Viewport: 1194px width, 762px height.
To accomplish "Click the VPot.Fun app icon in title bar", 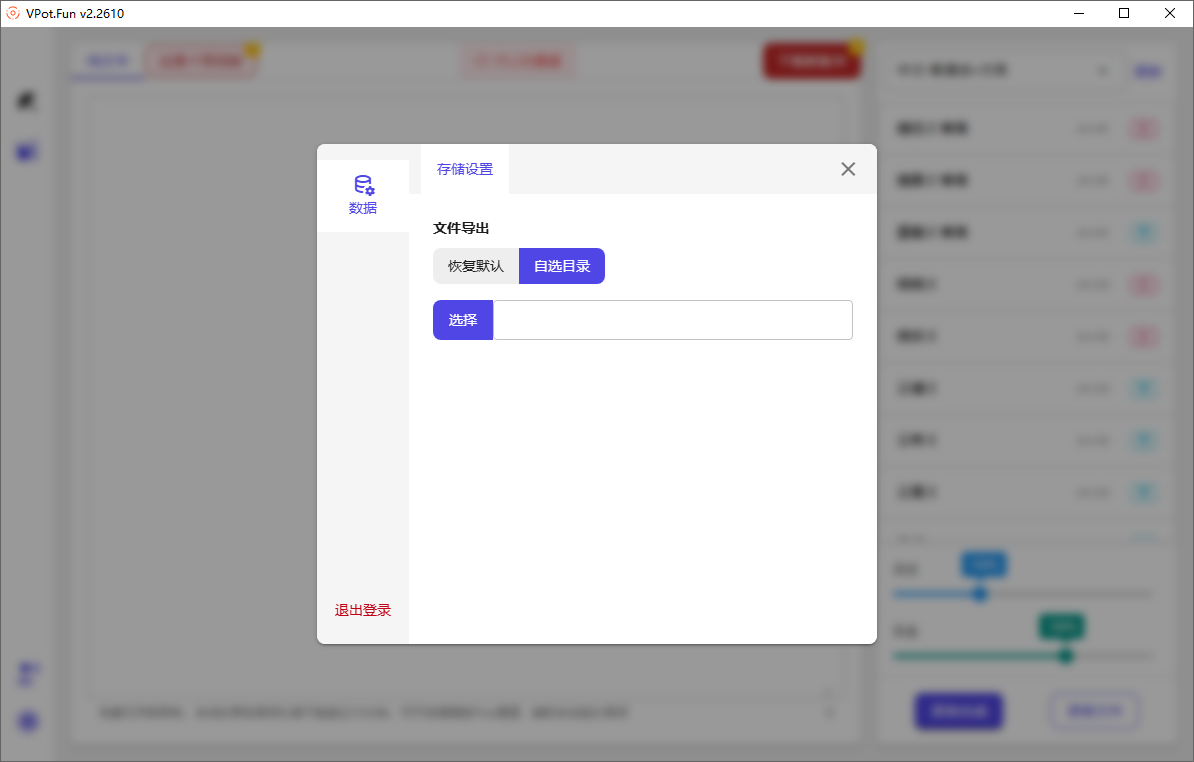I will click(x=12, y=13).
